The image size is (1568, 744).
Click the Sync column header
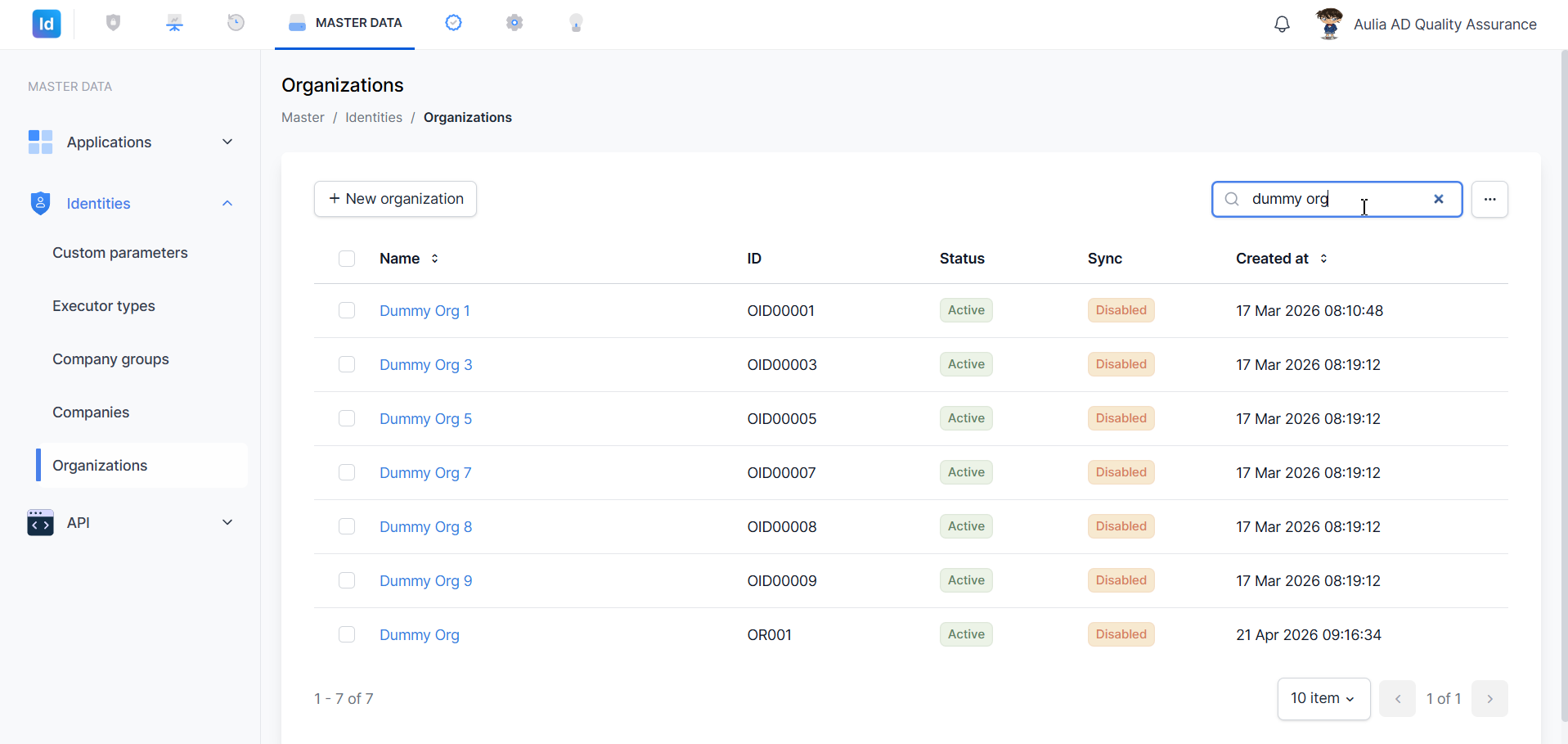click(1104, 259)
